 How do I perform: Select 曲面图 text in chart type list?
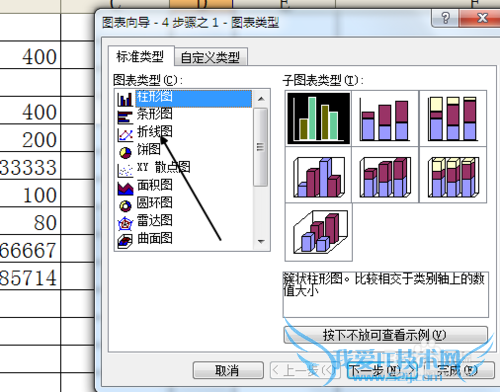pos(155,238)
